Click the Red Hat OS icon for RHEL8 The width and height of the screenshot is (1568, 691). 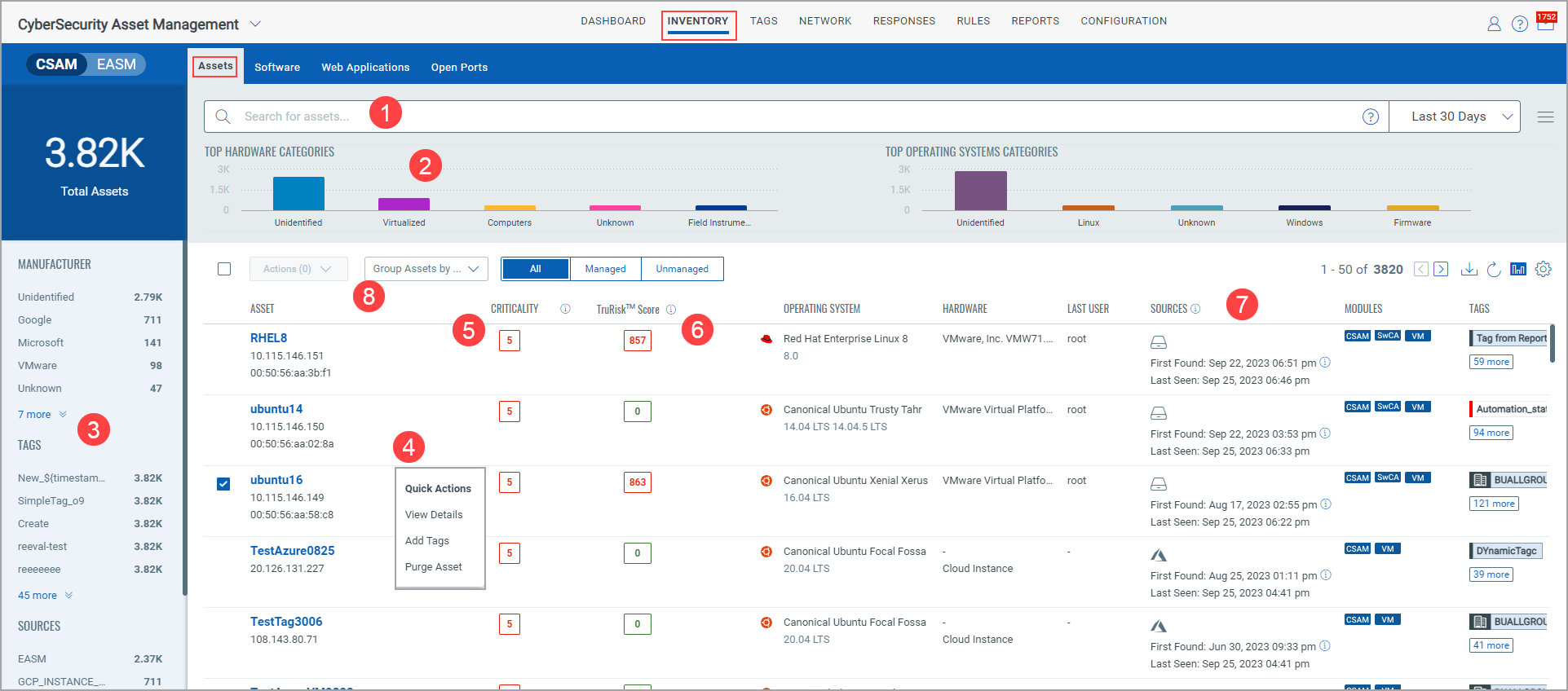(766, 338)
